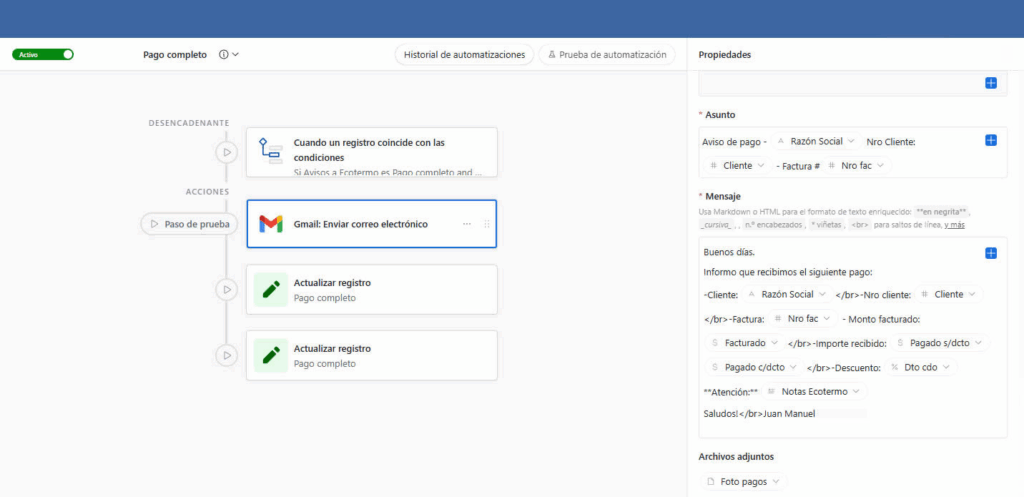Toggle the Activo automation switch
The image size is (1024, 497).
[43, 54]
